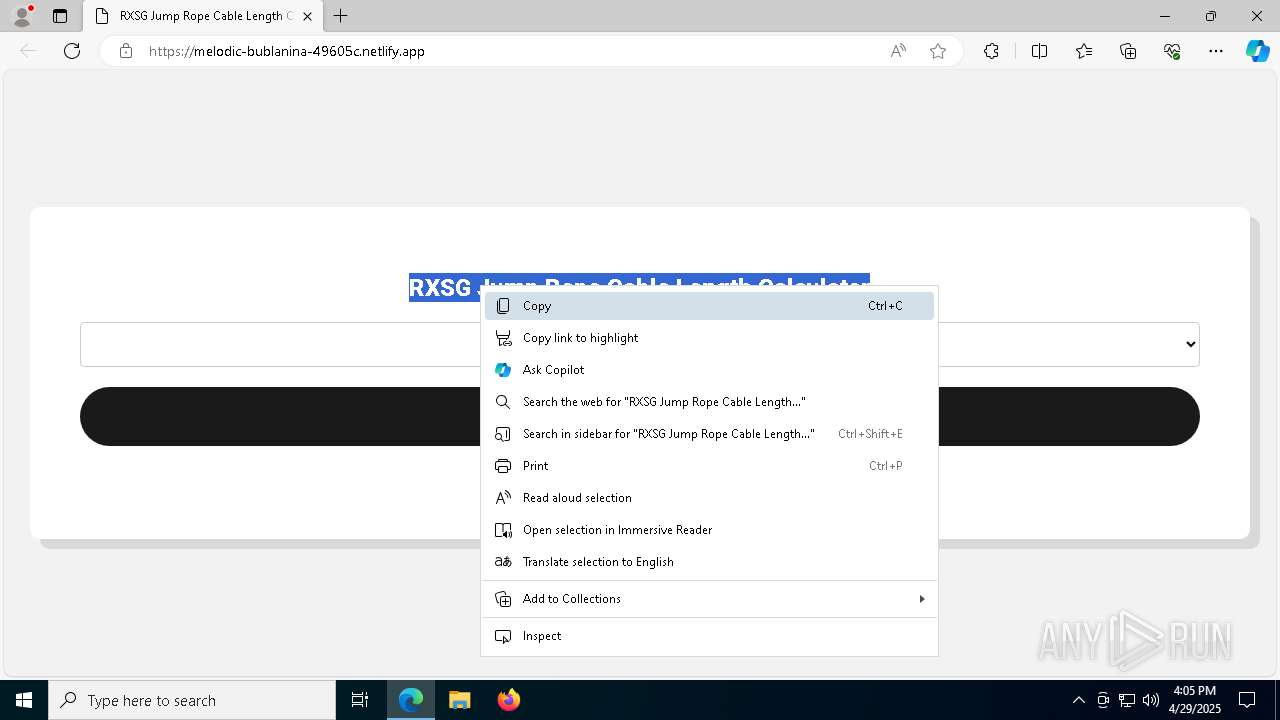Click the Collections icon in context menu
Viewport: 1280px width, 720px height.
503,599
